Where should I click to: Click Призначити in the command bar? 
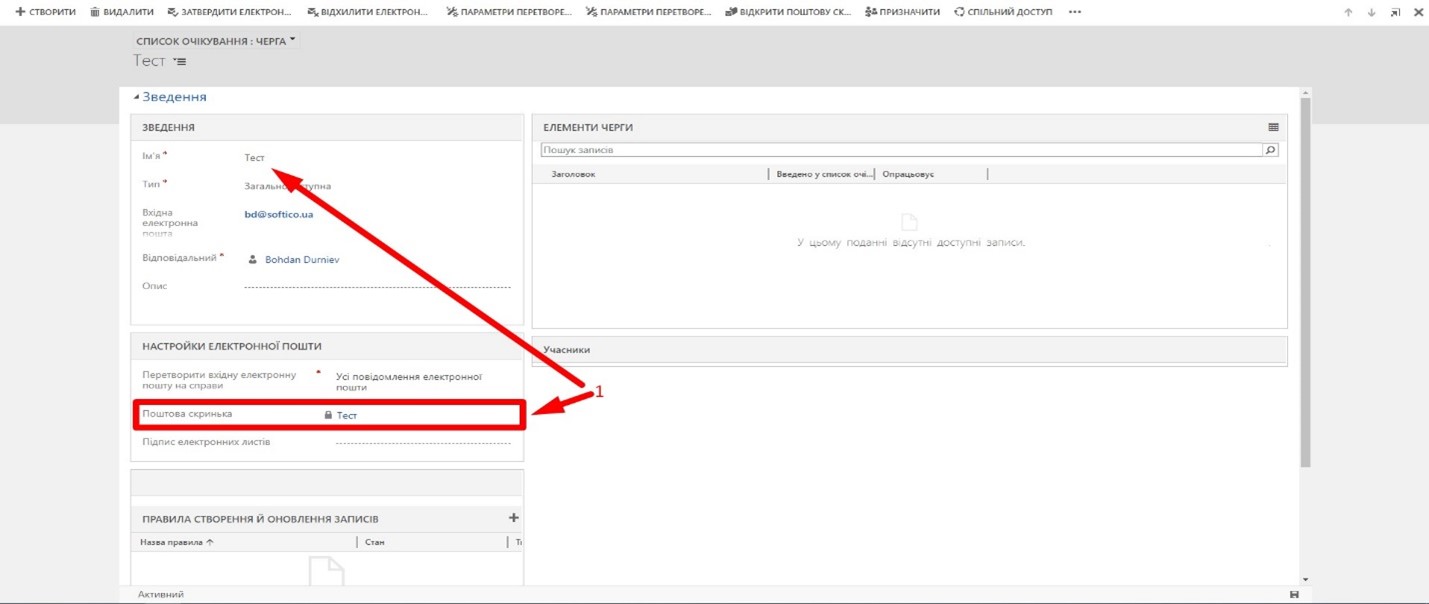click(902, 12)
